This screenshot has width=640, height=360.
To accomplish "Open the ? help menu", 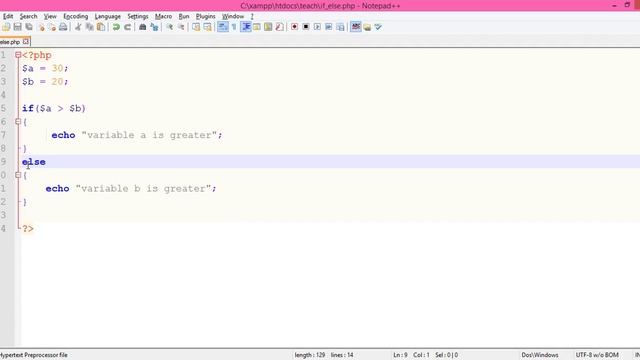I will tap(252, 16).
